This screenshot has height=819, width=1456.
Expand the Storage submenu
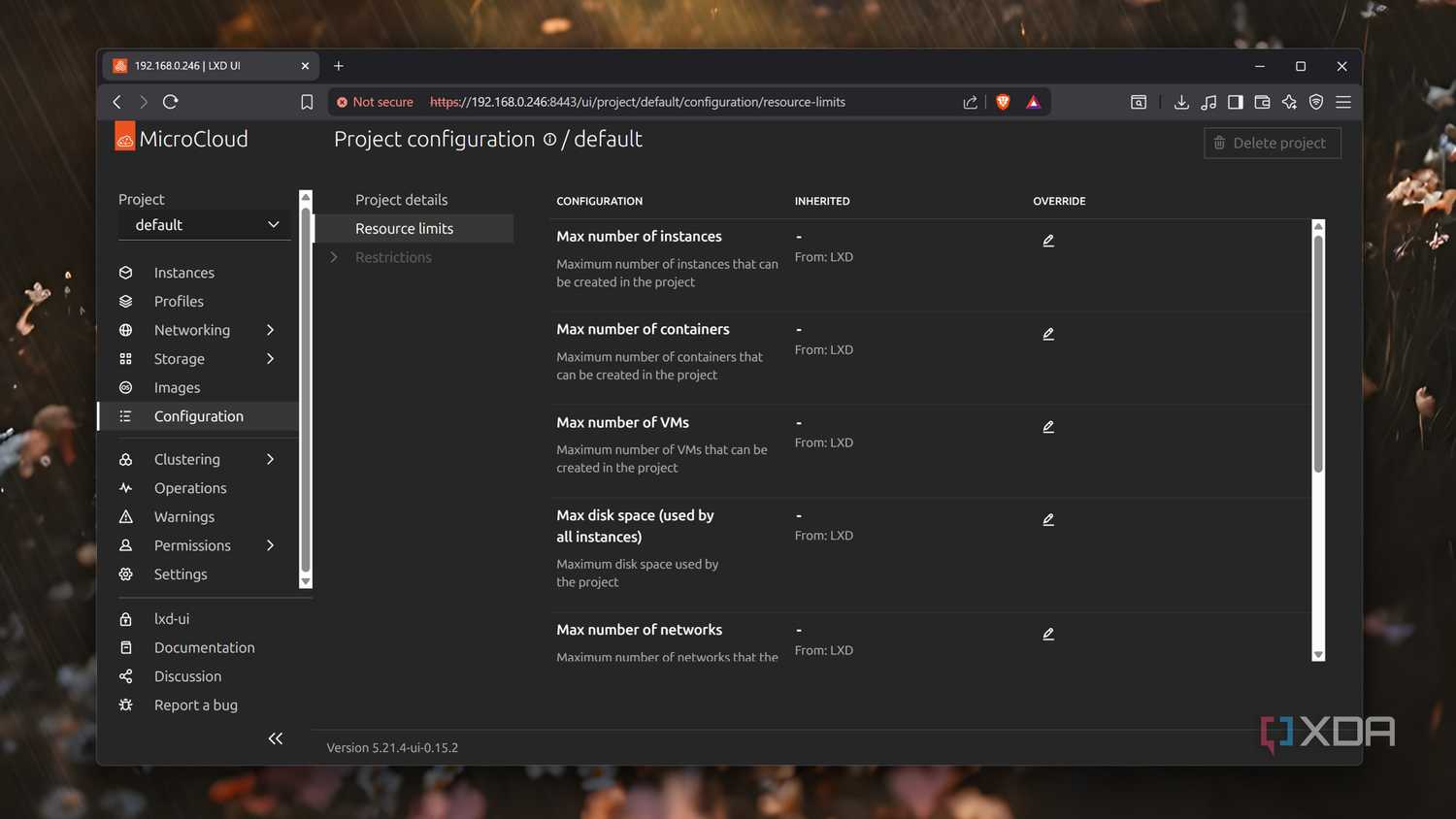tap(271, 359)
